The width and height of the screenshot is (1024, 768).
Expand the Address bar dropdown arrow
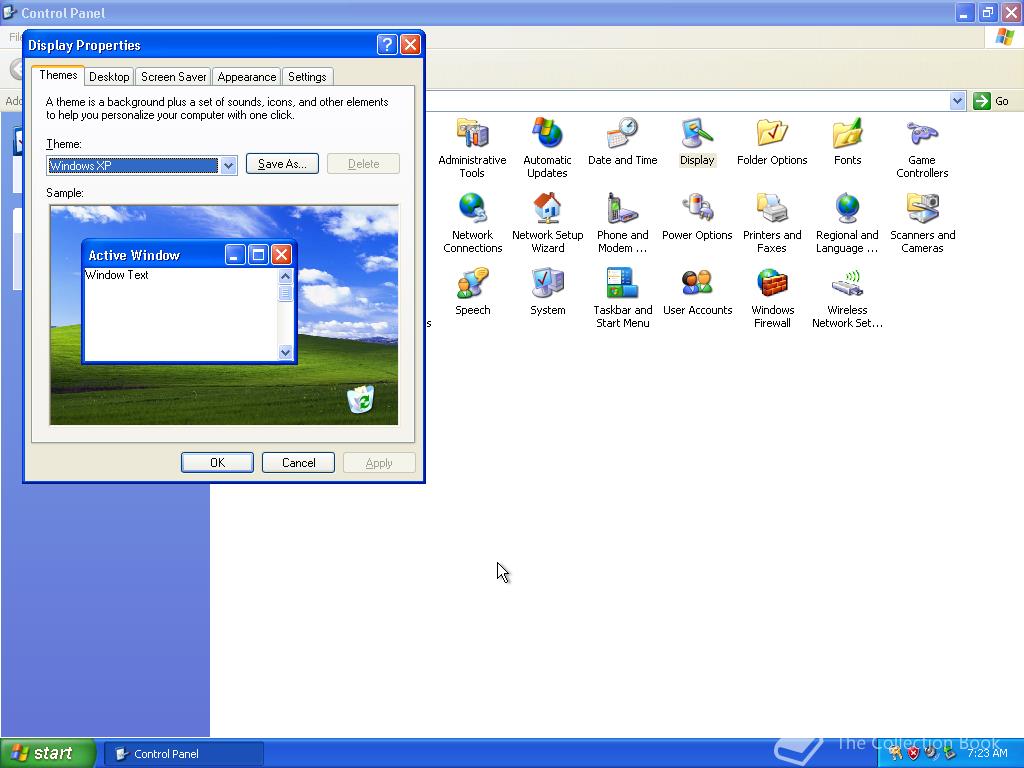click(x=957, y=101)
